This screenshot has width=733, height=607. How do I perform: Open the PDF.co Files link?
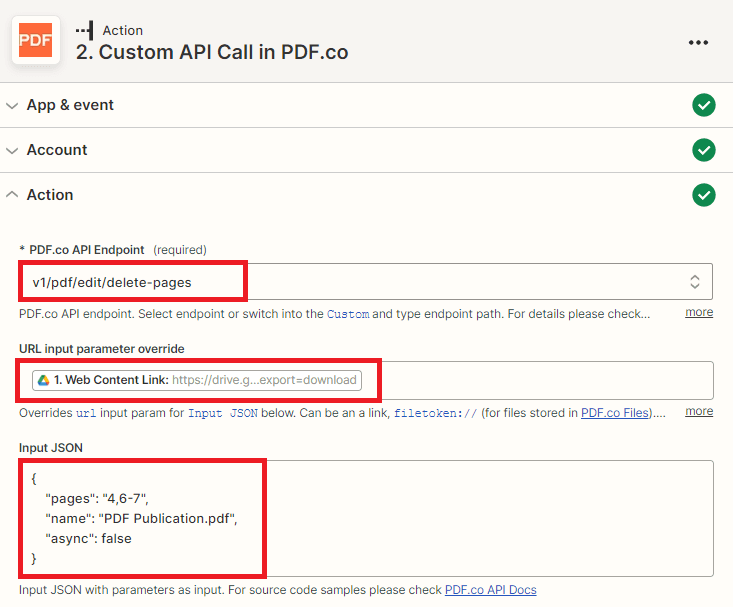click(x=615, y=413)
